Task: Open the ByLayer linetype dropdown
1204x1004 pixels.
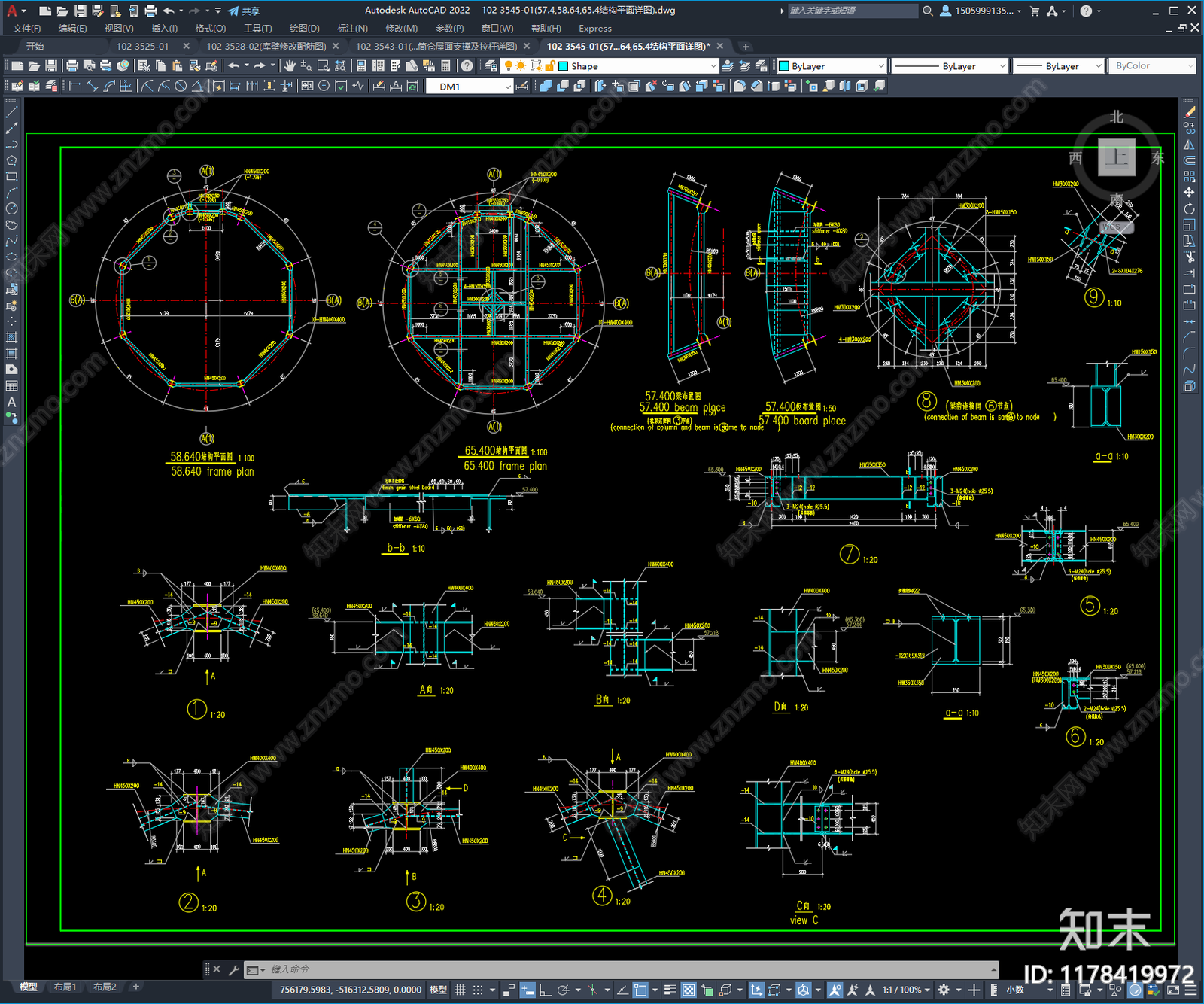Action: tap(950, 66)
